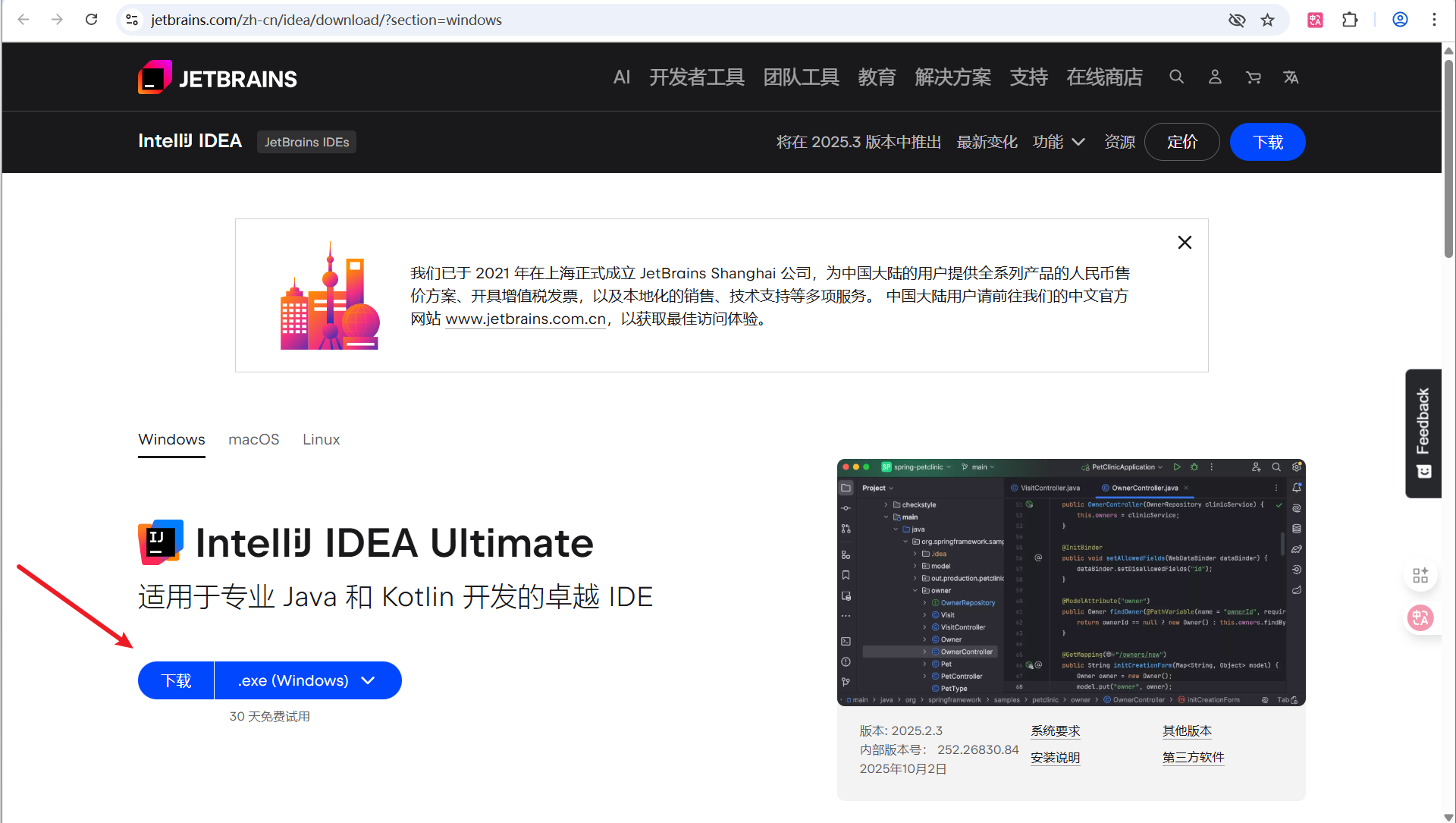The width and height of the screenshot is (1456, 823).
Task: Bookmark this page with the star icon
Action: point(1268,20)
